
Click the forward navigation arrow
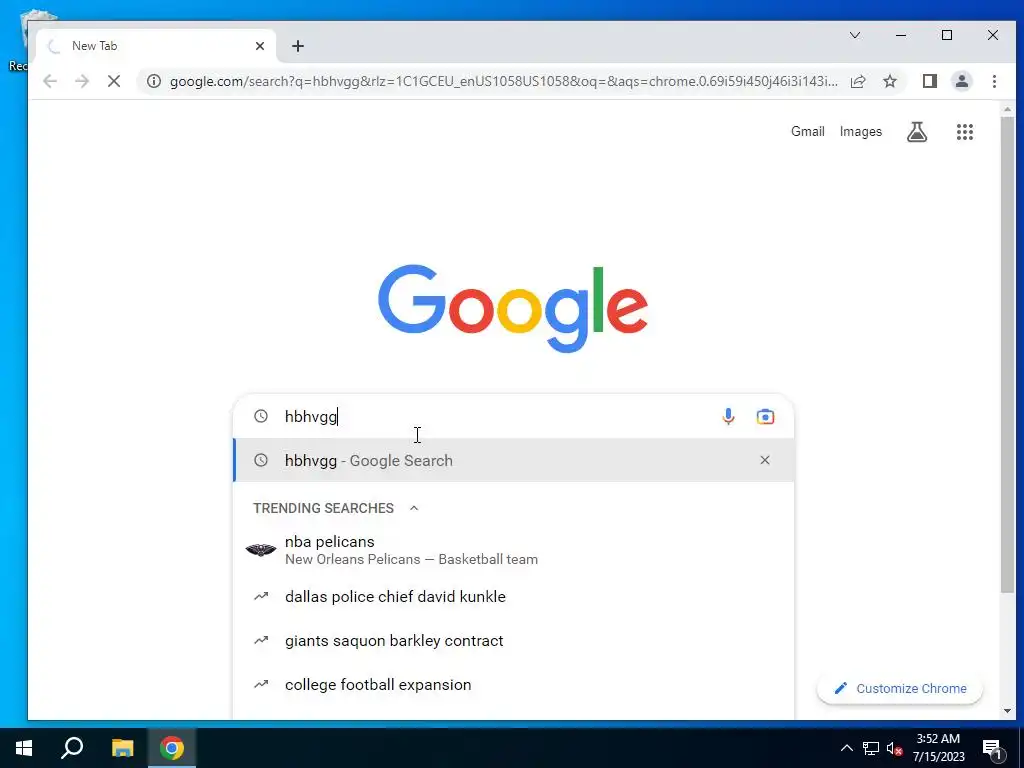tap(82, 81)
